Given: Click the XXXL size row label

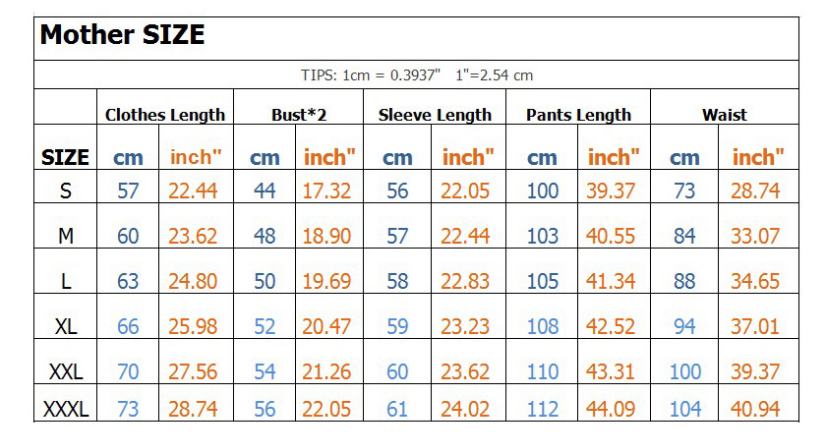Looking at the screenshot, I should [65, 409].
